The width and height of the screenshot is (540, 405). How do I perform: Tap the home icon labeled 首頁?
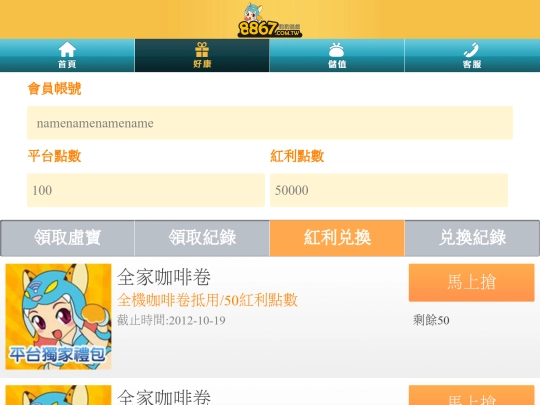point(67,55)
